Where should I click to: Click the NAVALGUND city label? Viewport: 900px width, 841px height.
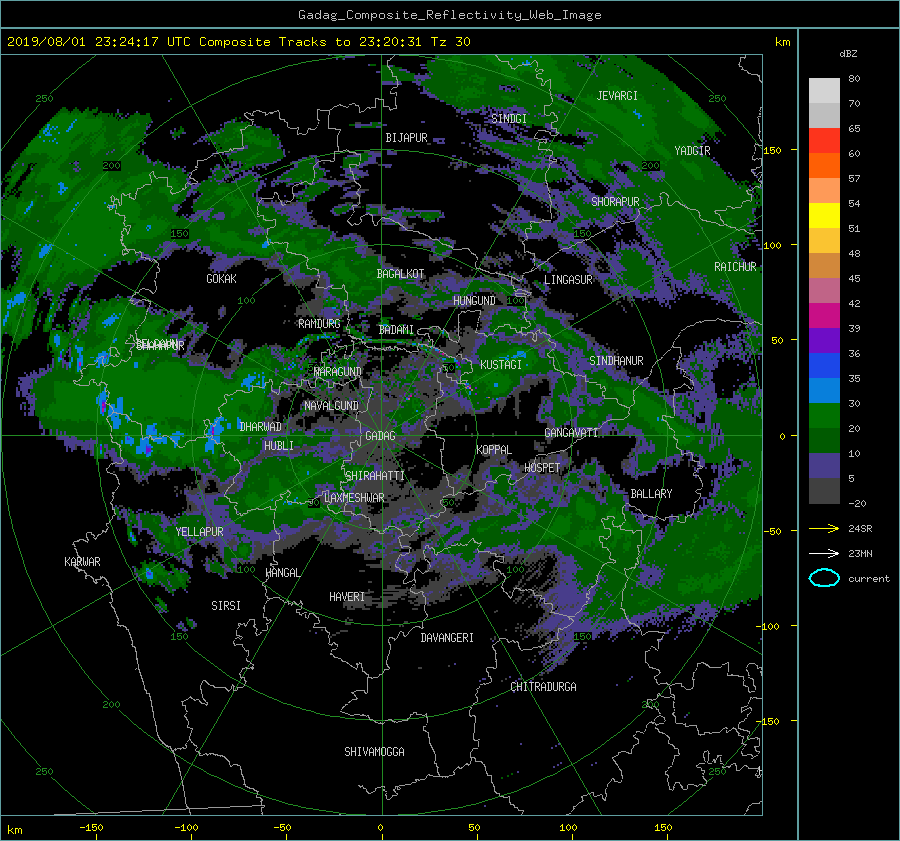331,406
